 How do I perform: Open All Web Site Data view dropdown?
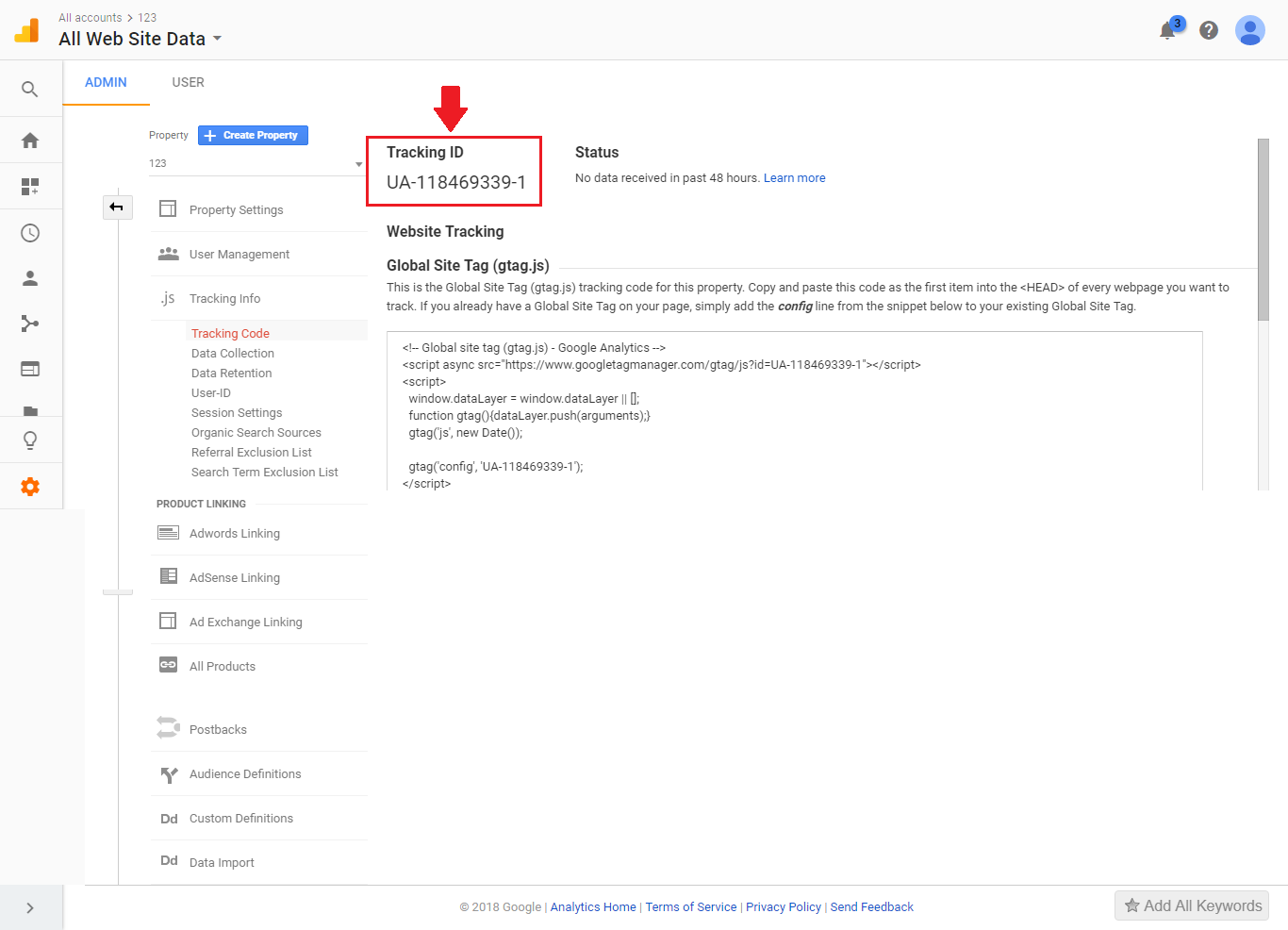click(140, 39)
